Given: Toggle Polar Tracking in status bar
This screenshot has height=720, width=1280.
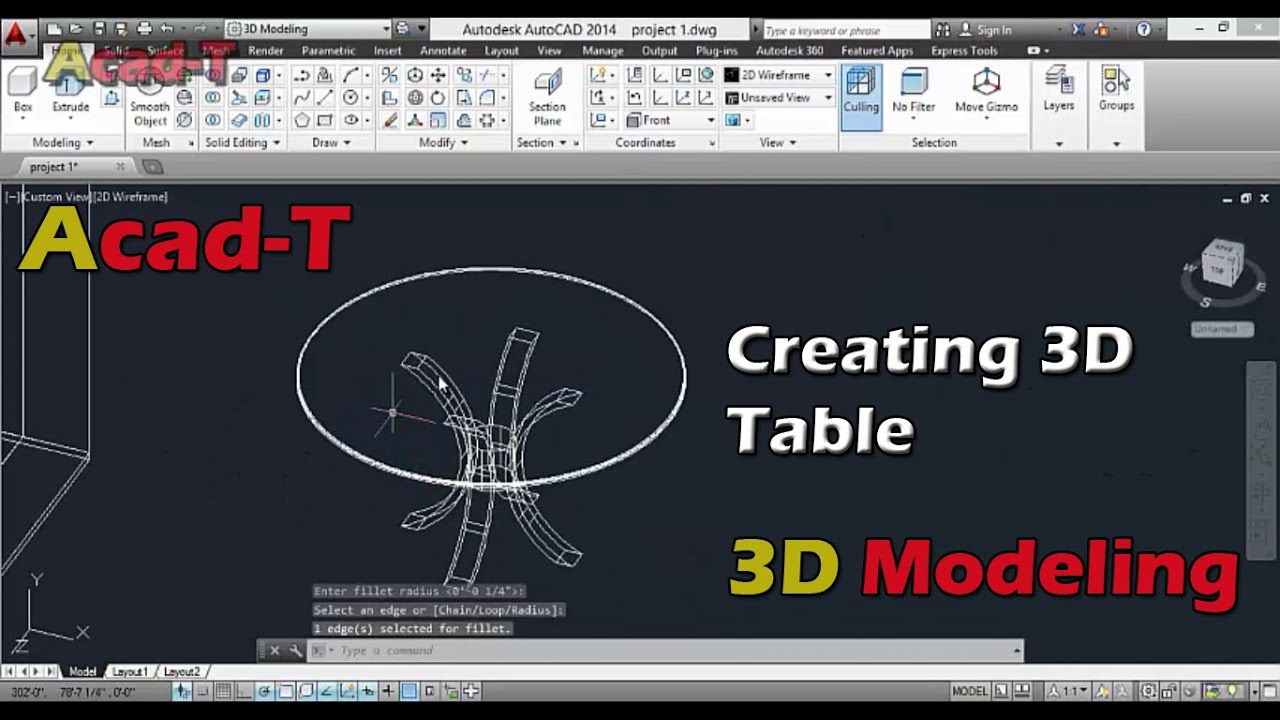Looking at the screenshot, I should click(x=265, y=691).
